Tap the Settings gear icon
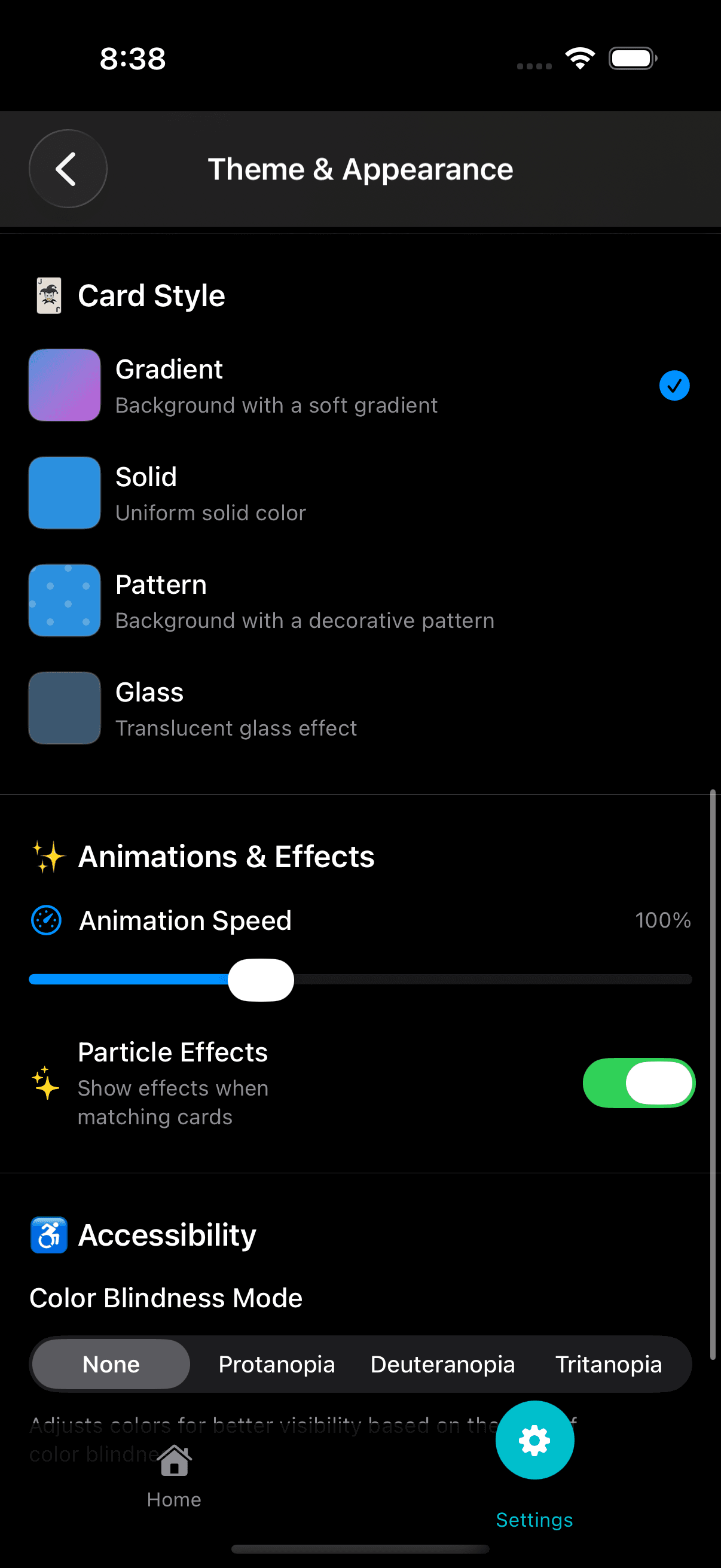721x1568 pixels. pyautogui.click(x=534, y=1439)
